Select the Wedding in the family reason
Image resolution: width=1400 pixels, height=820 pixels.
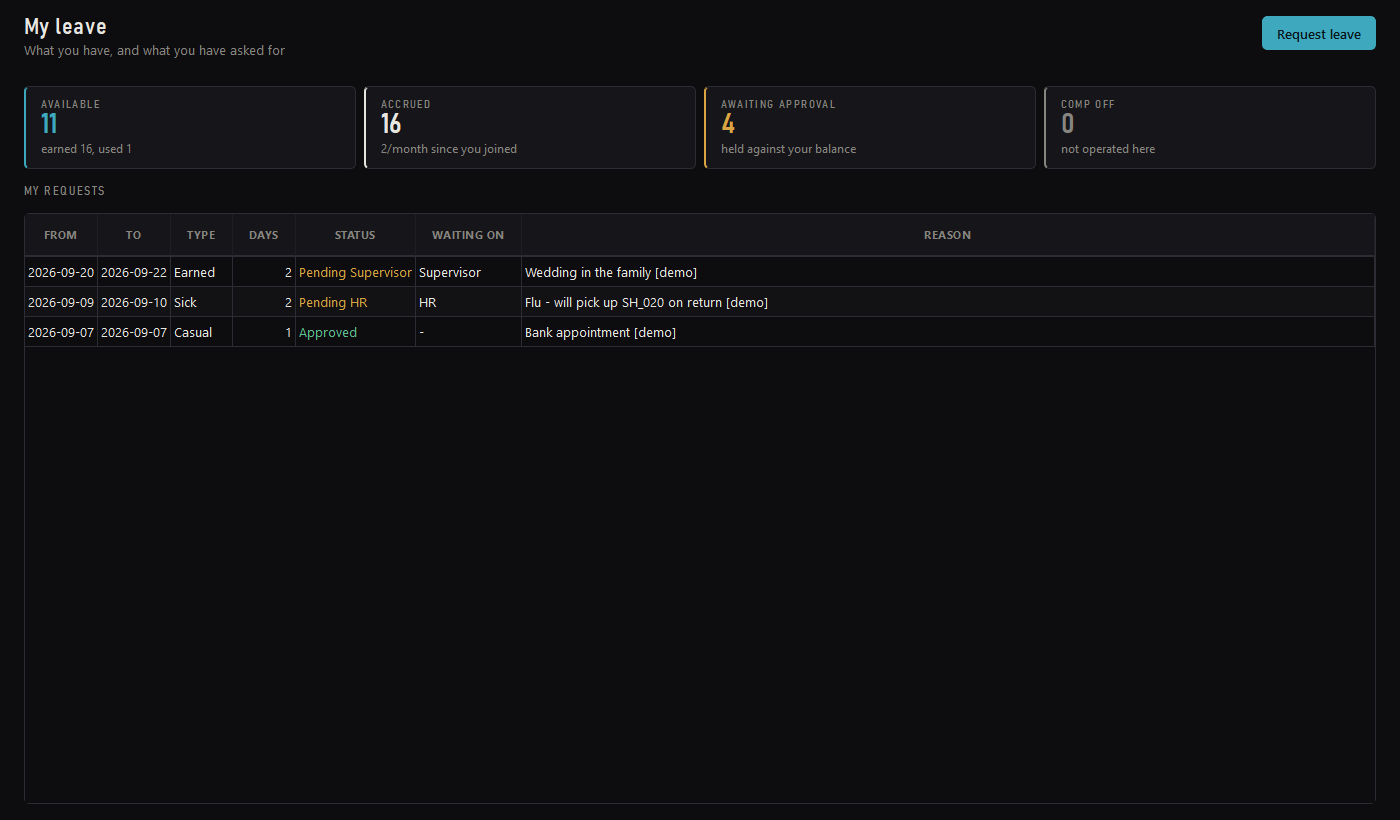point(947,272)
